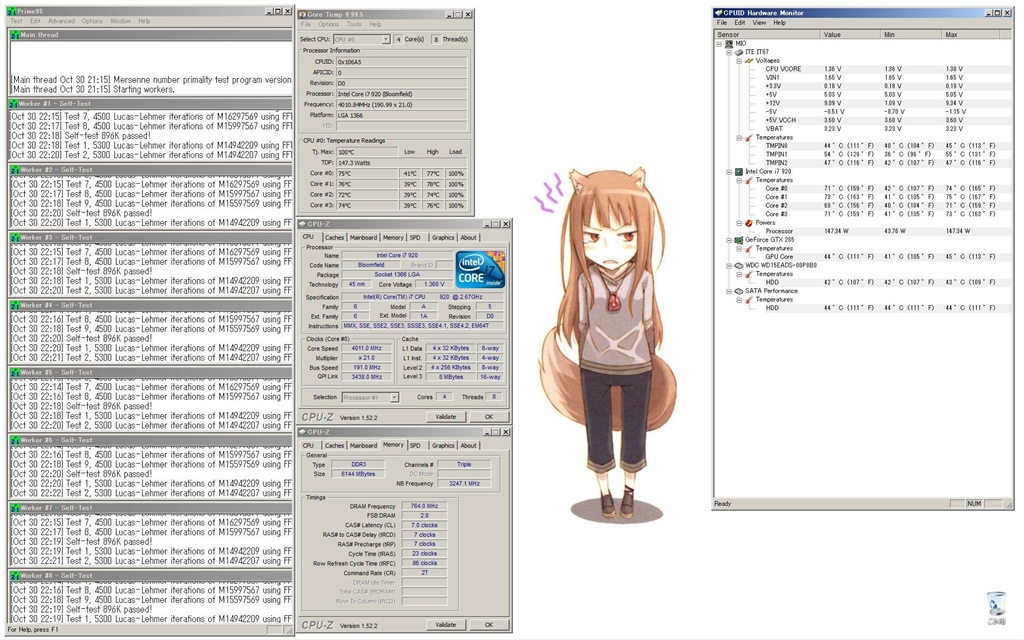Collapse the SATA Performance node
This screenshot has height=640, width=1024.
point(729,291)
